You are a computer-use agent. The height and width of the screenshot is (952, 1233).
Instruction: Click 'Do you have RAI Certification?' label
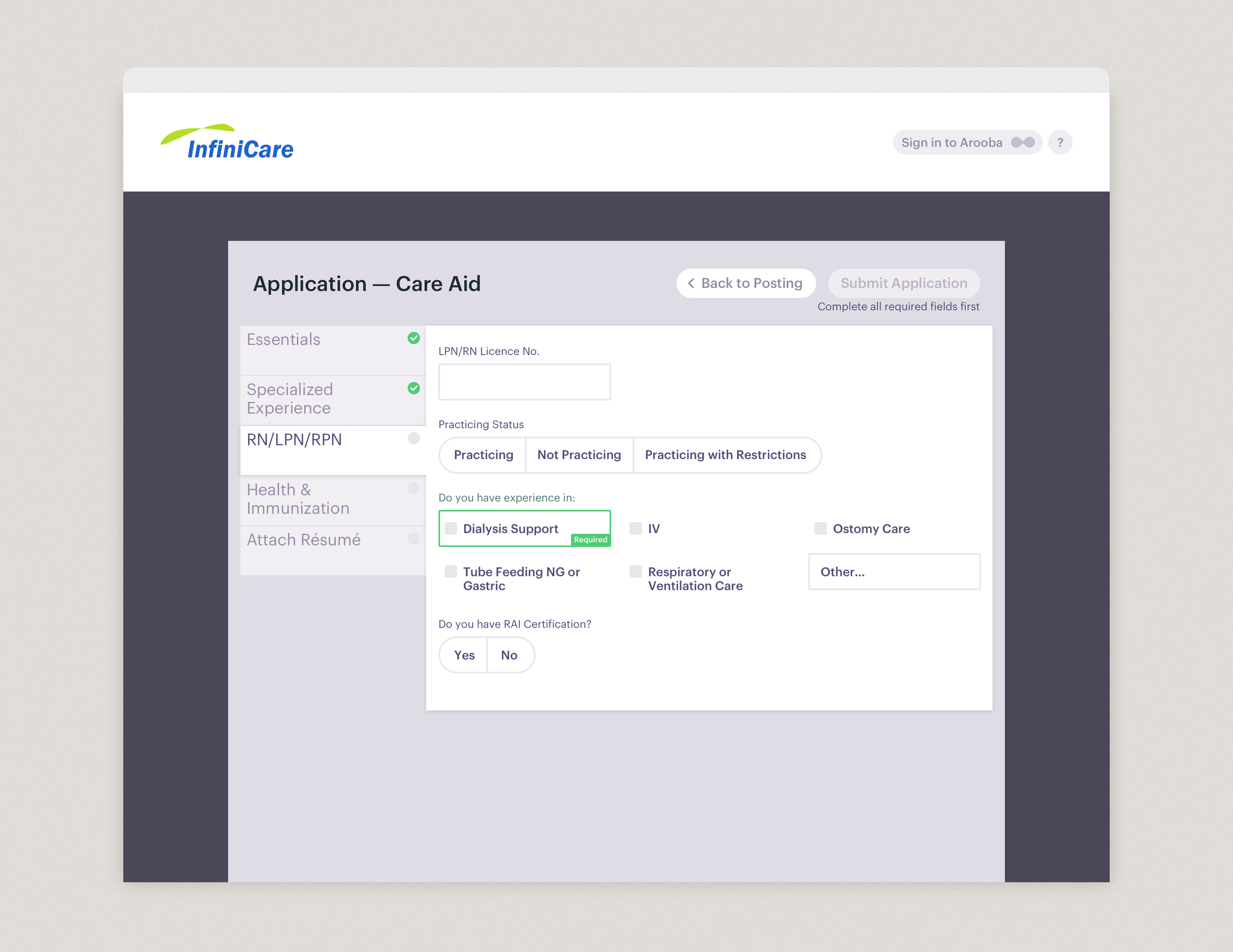coord(515,624)
